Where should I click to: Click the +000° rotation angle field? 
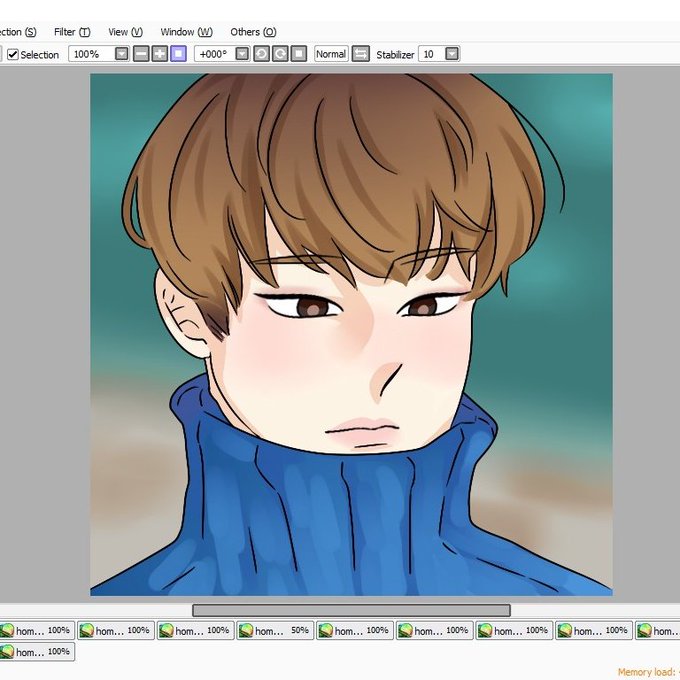(x=215, y=54)
